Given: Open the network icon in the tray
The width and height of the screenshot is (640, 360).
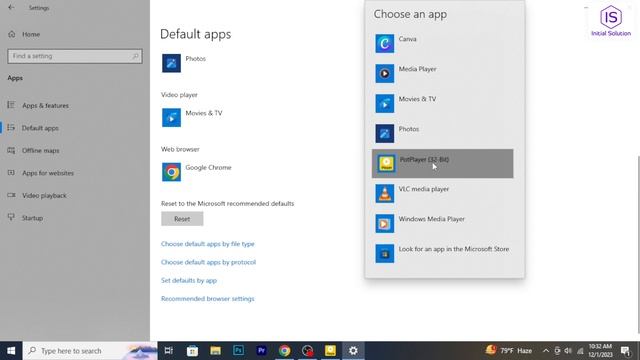Looking at the screenshot, I should 580,351.
